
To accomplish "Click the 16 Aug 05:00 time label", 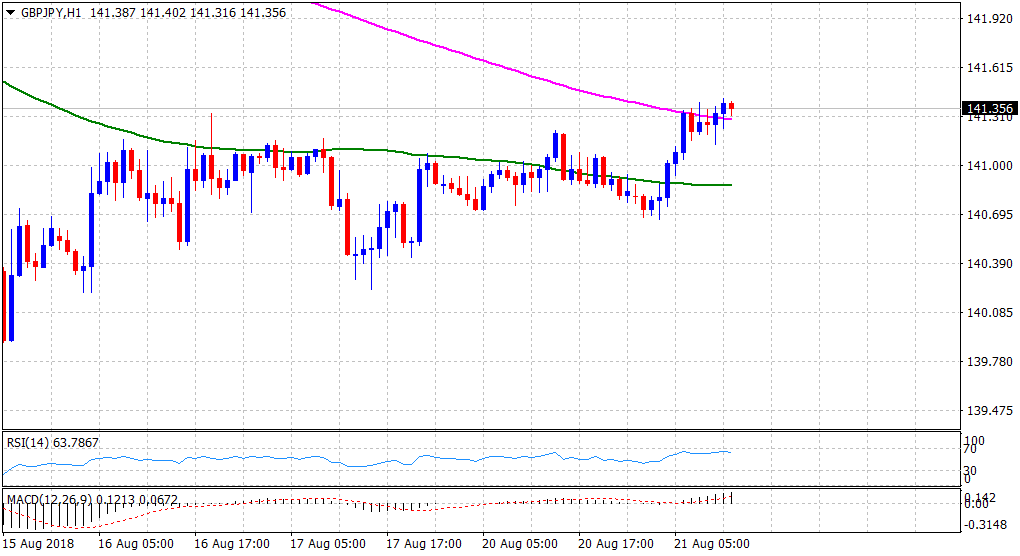I will click(134, 544).
